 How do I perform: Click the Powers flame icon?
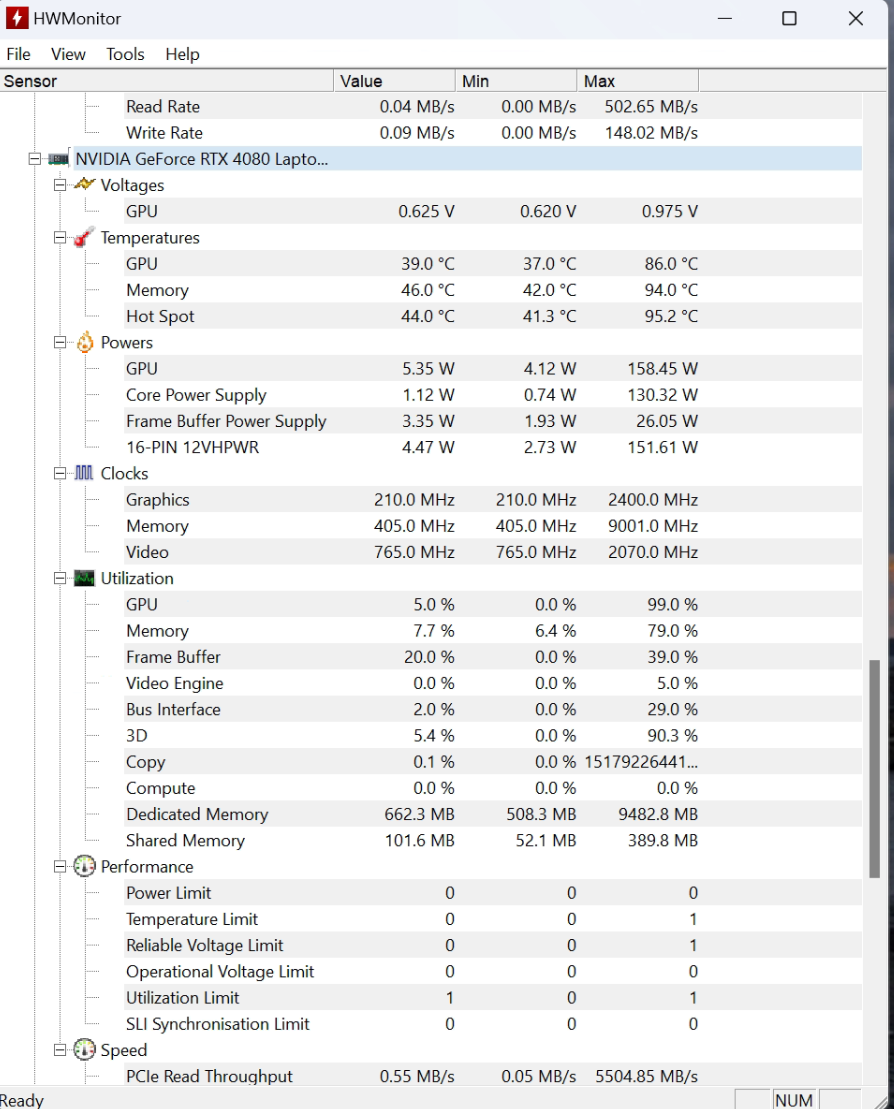pos(85,343)
